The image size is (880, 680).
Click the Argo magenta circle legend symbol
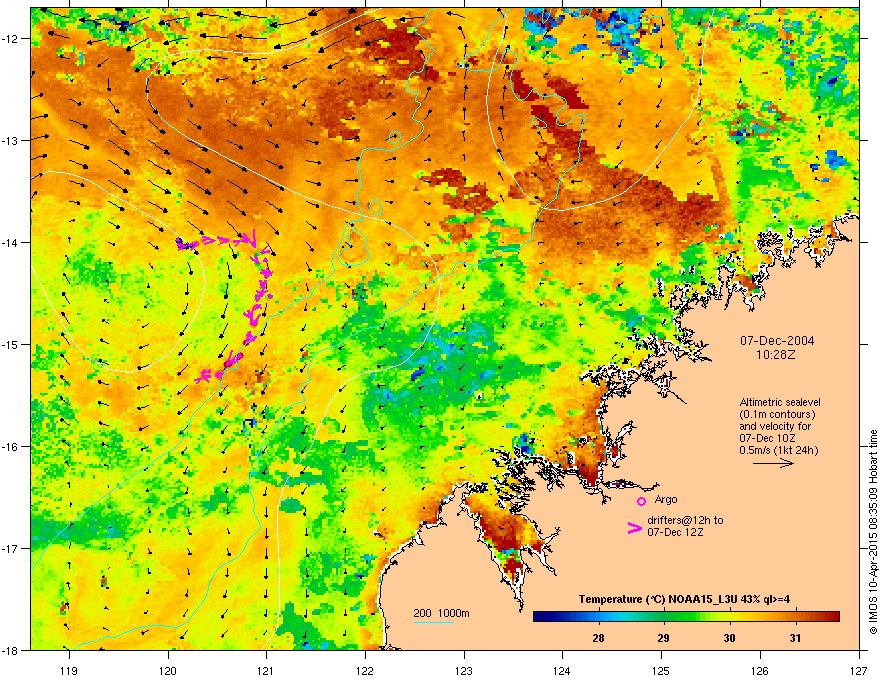click(x=641, y=501)
